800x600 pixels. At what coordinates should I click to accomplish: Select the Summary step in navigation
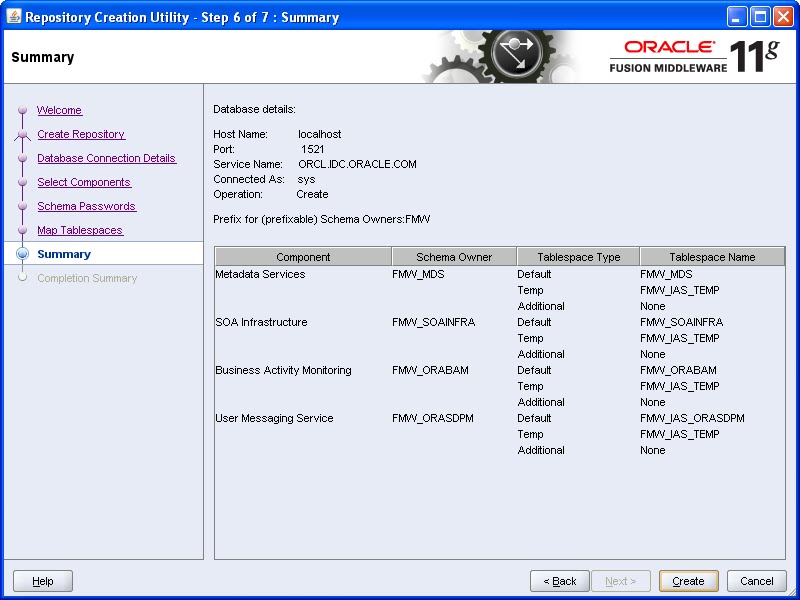coord(64,254)
